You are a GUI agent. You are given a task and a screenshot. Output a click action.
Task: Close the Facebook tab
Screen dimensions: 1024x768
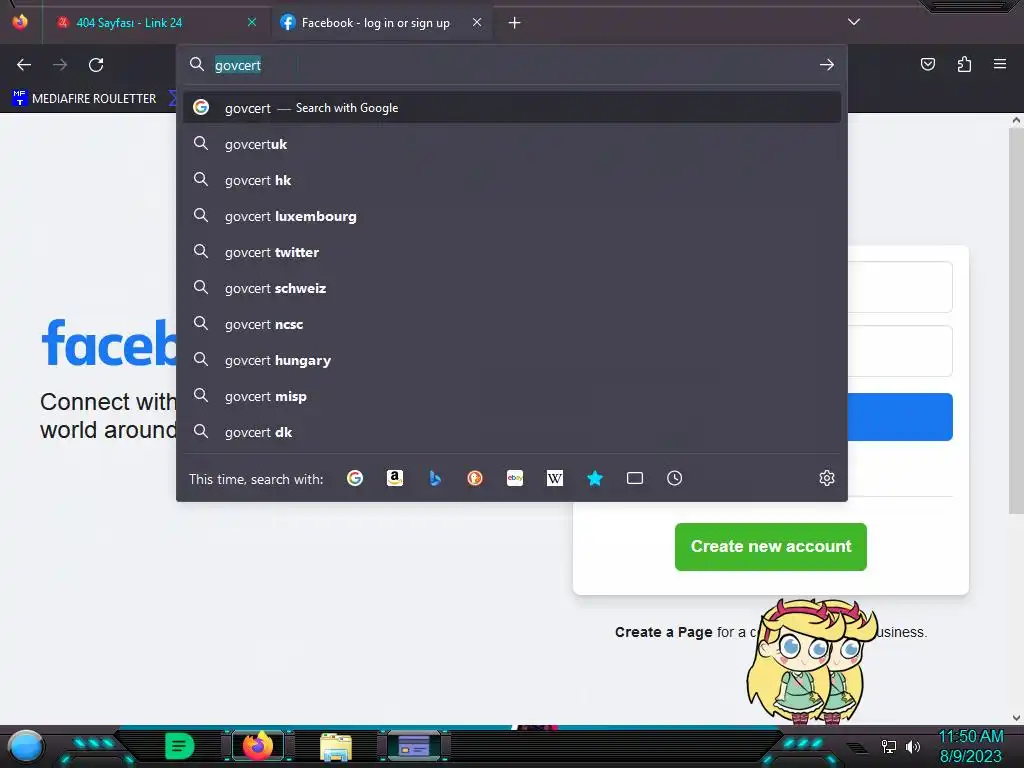[477, 22]
